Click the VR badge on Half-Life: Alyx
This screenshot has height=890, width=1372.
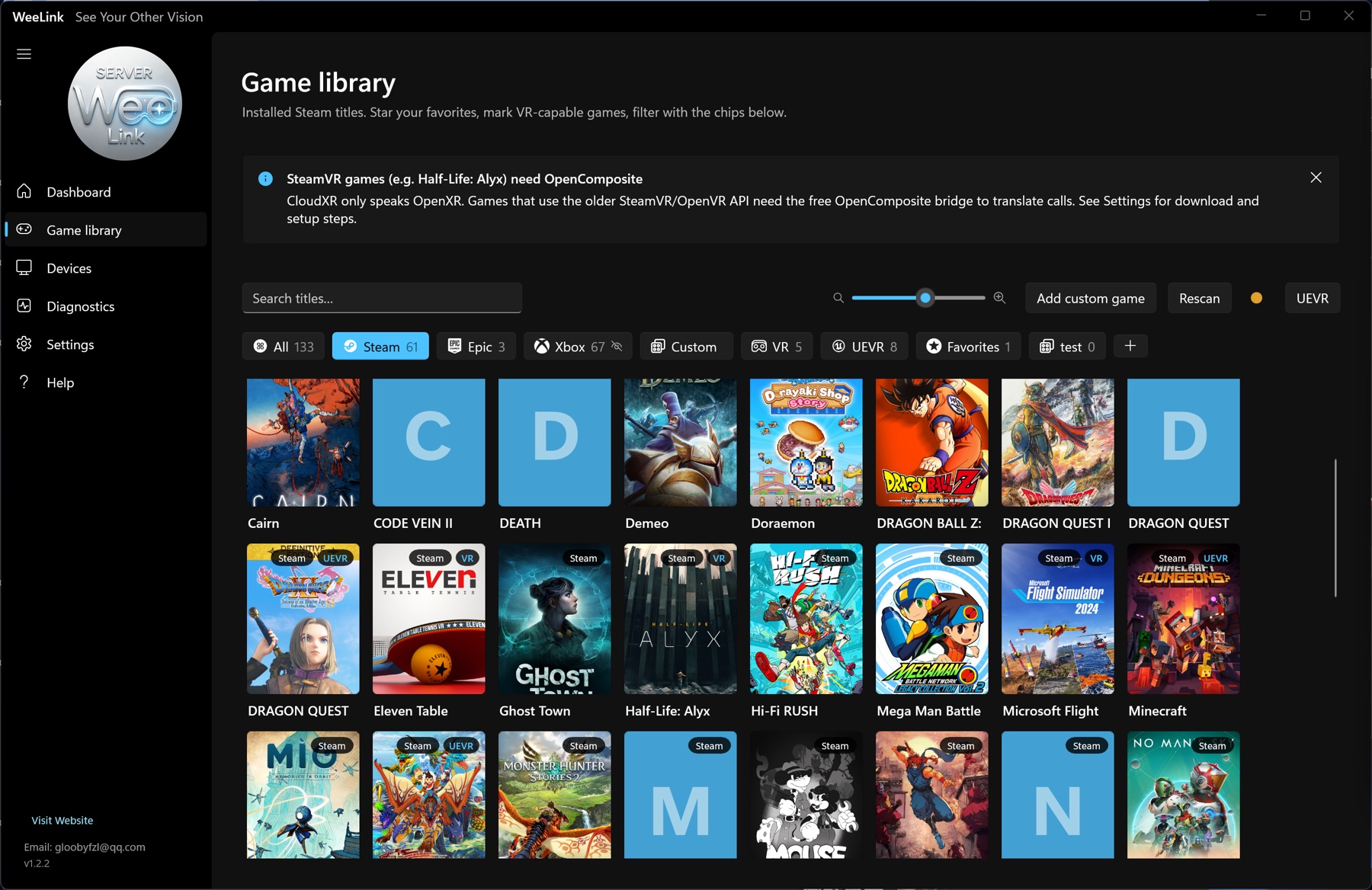719,559
